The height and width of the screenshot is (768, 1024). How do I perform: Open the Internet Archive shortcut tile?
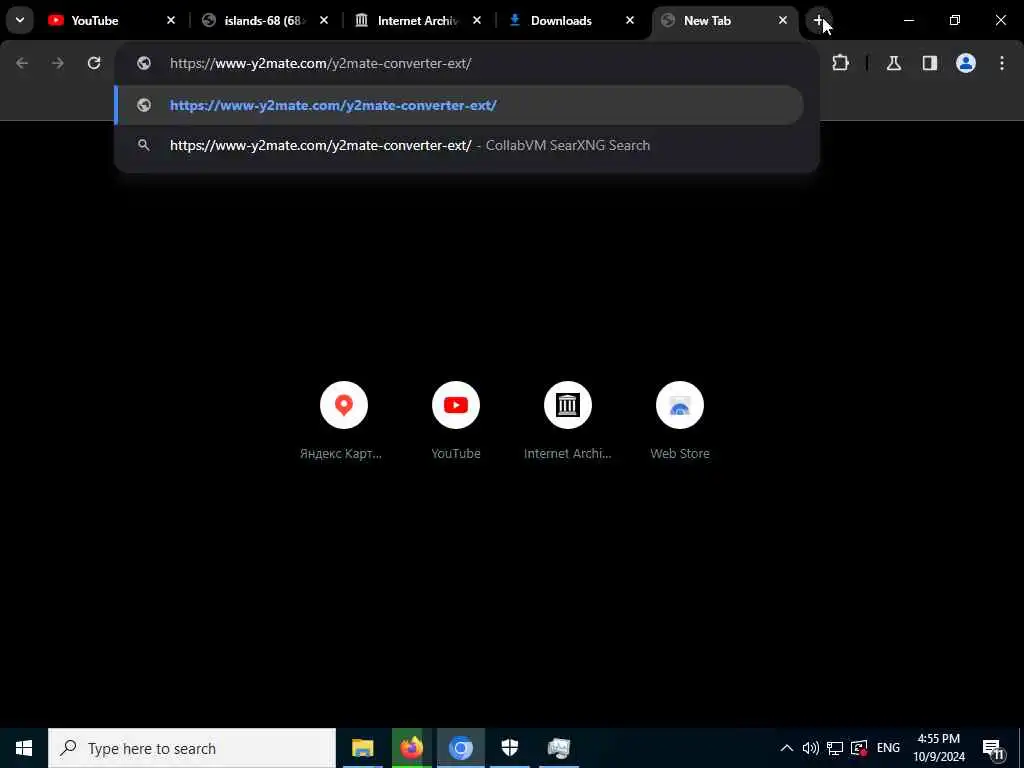[568, 421]
